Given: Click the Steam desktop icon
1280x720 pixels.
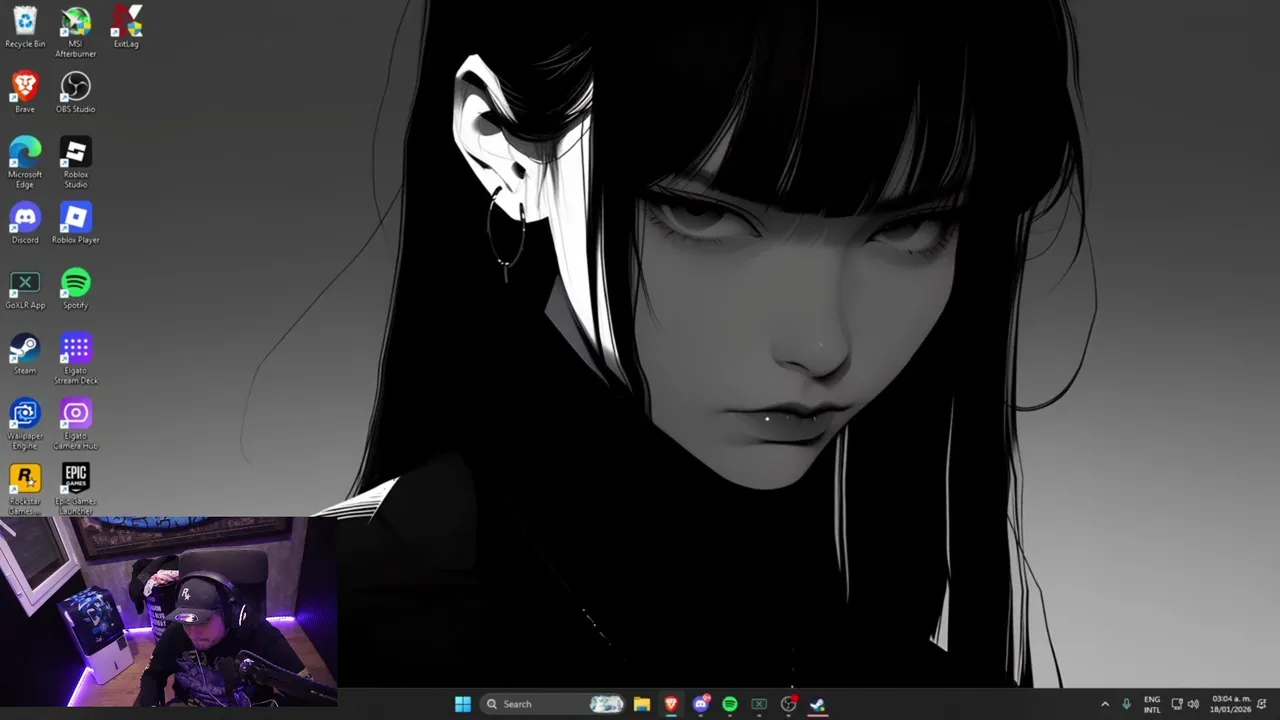Looking at the screenshot, I should pyautogui.click(x=25, y=354).
